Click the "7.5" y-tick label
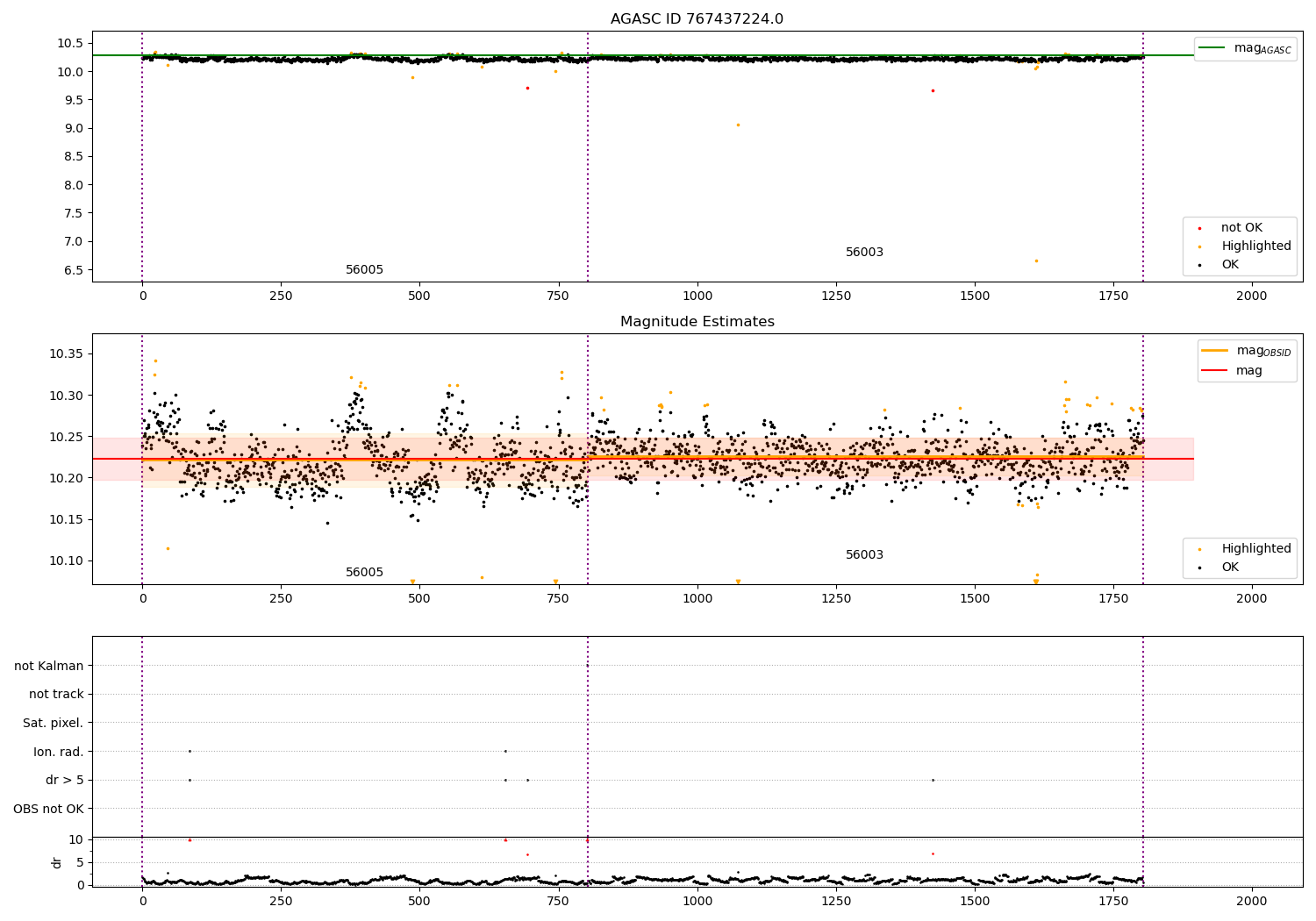 (74, 213)
